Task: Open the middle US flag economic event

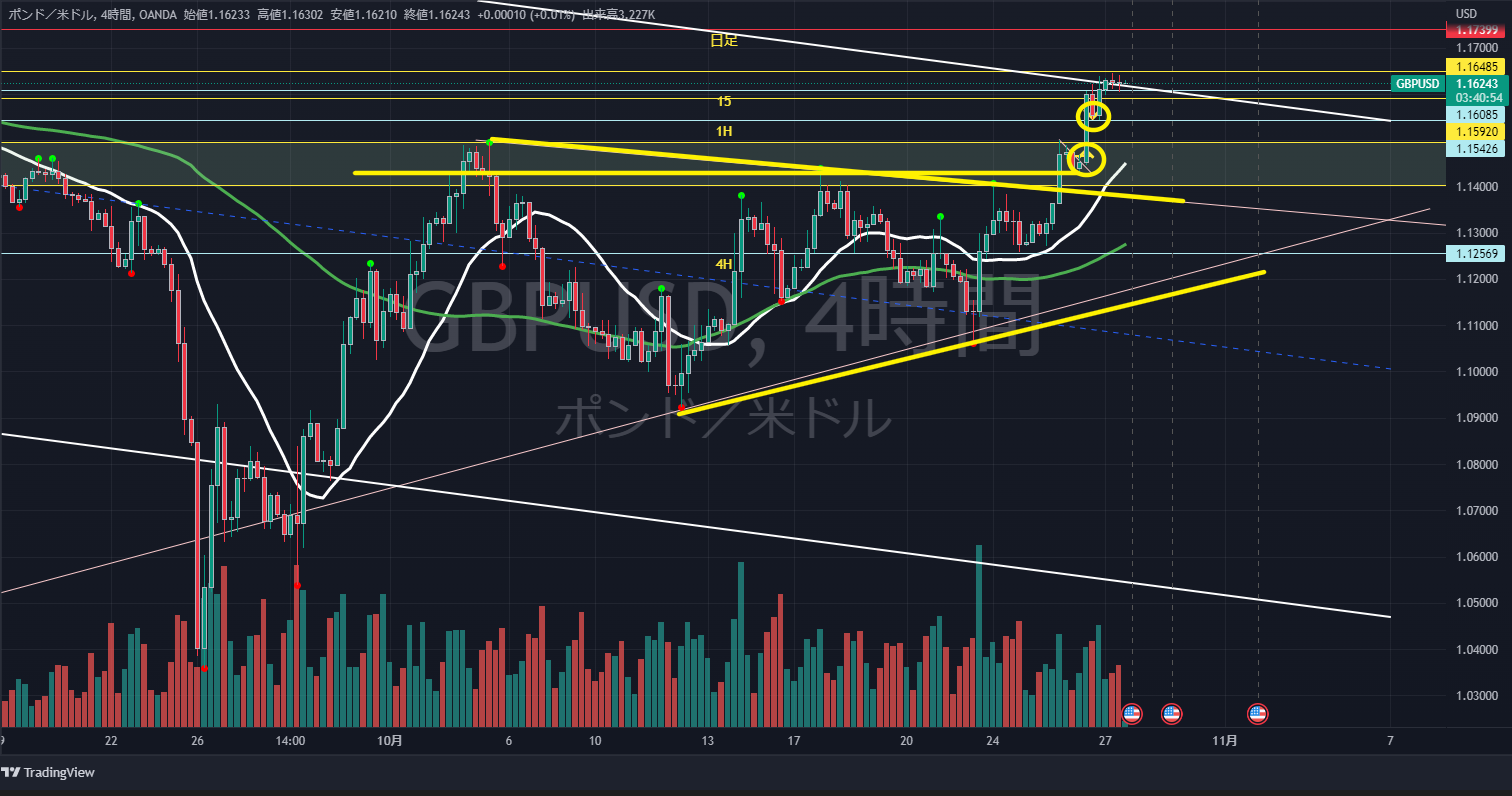Action: (x=1171, y=714)
